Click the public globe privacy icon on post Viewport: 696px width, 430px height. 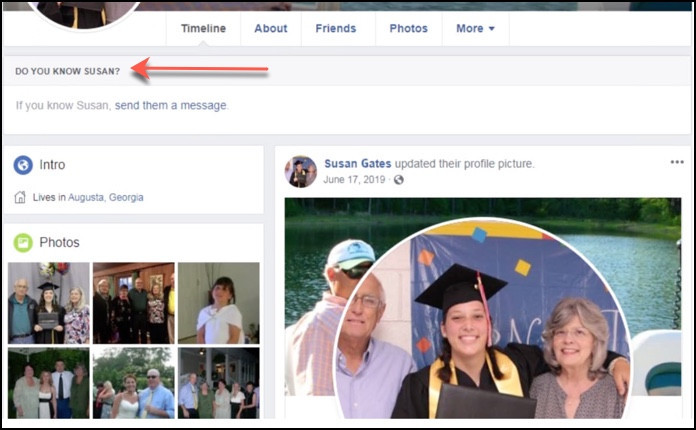(399, 180)
